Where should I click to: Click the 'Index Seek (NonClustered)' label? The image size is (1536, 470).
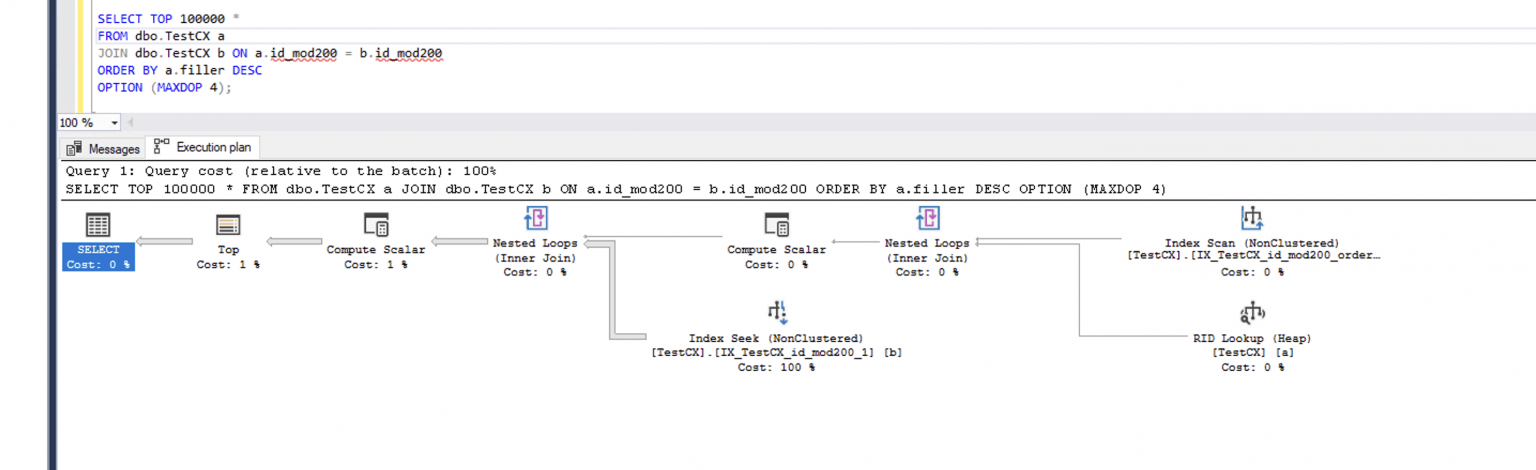point(776,339)
